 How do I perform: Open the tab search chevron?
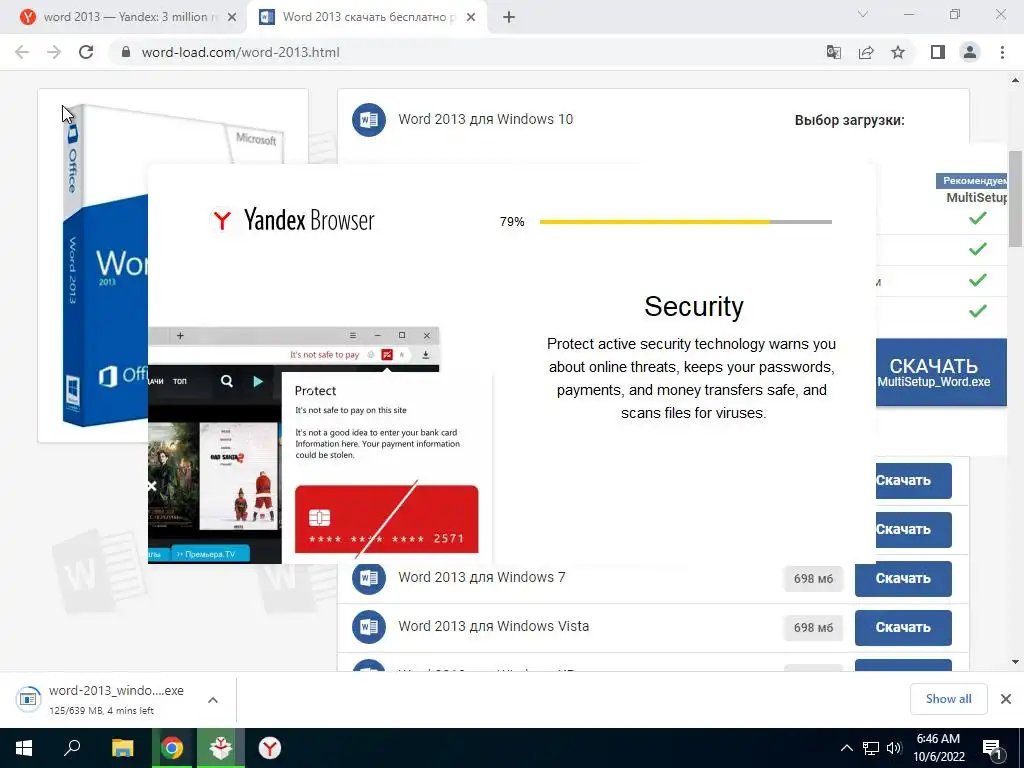click(x=863, y=14)
